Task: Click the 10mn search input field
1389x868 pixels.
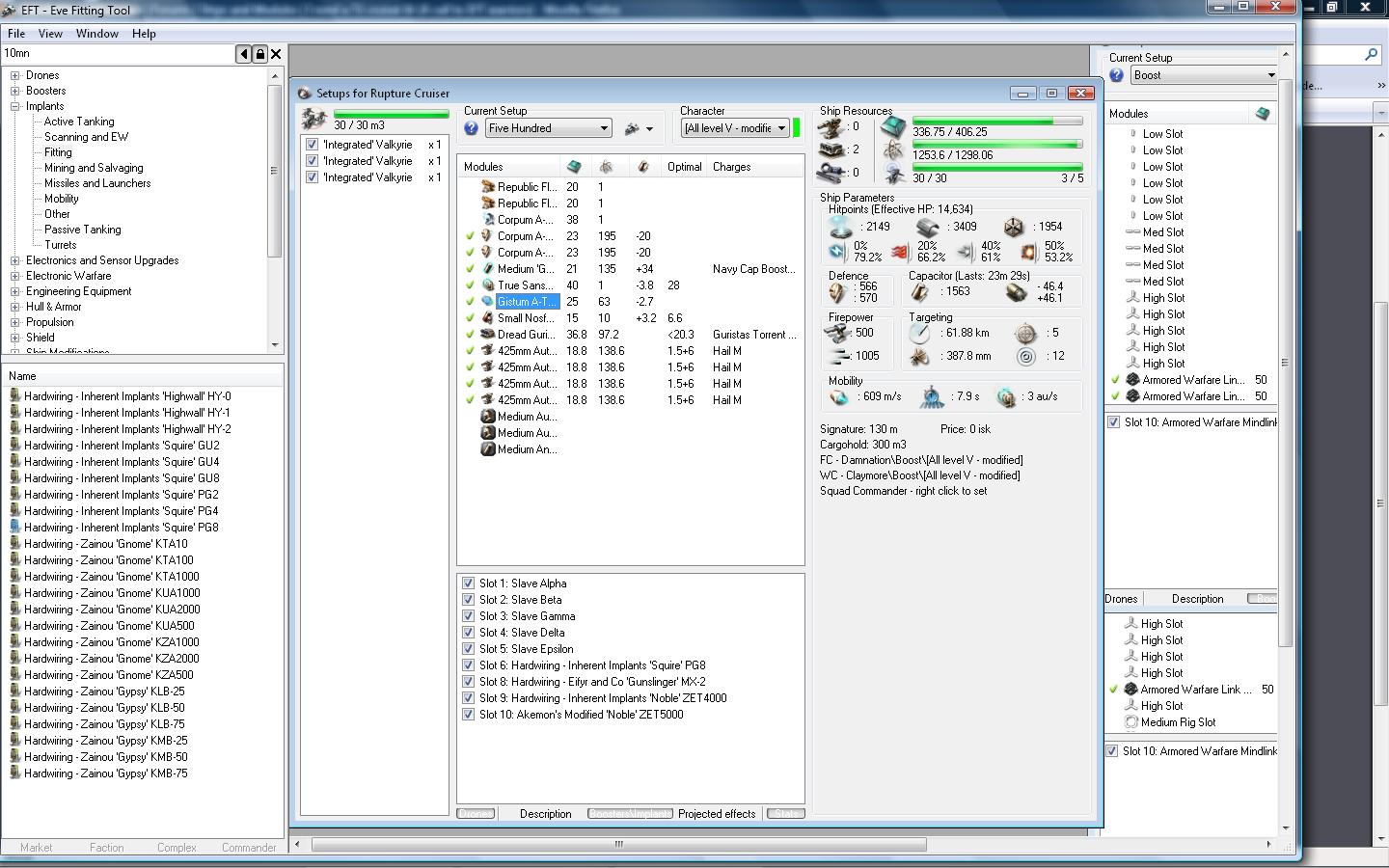Action: coord(116,54)
